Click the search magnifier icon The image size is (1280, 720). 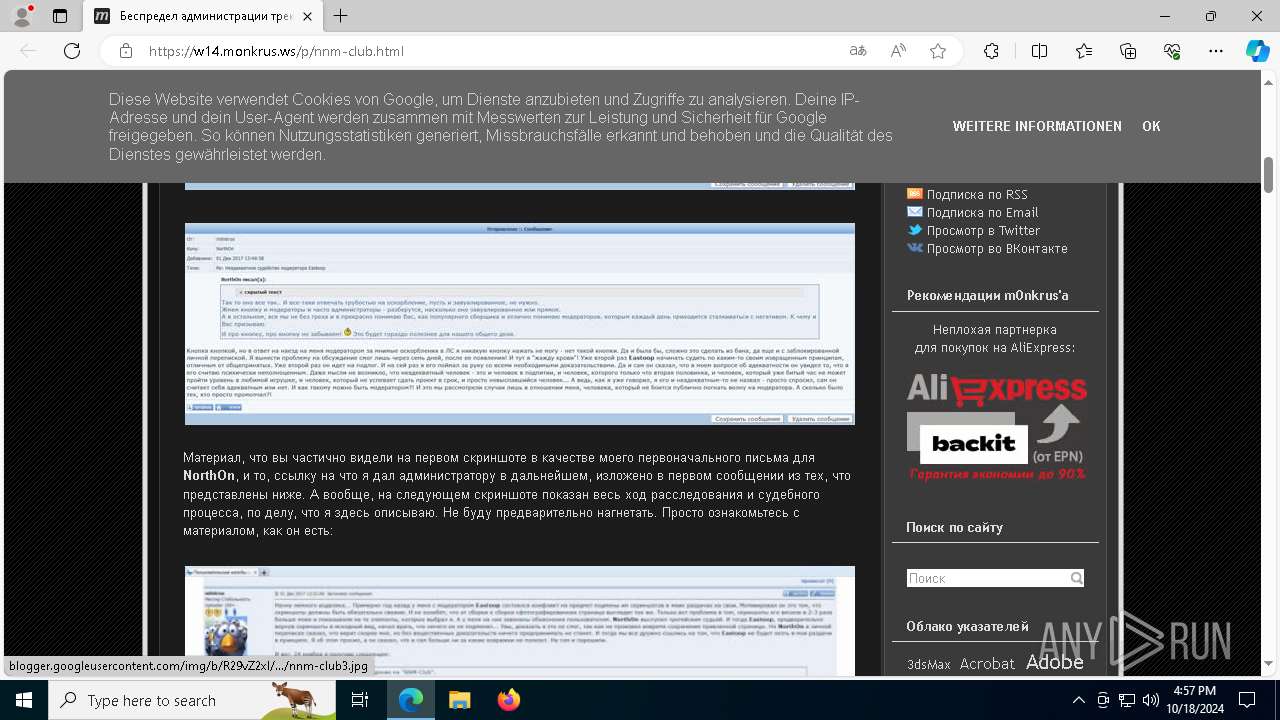click(x=1076, y=578)
